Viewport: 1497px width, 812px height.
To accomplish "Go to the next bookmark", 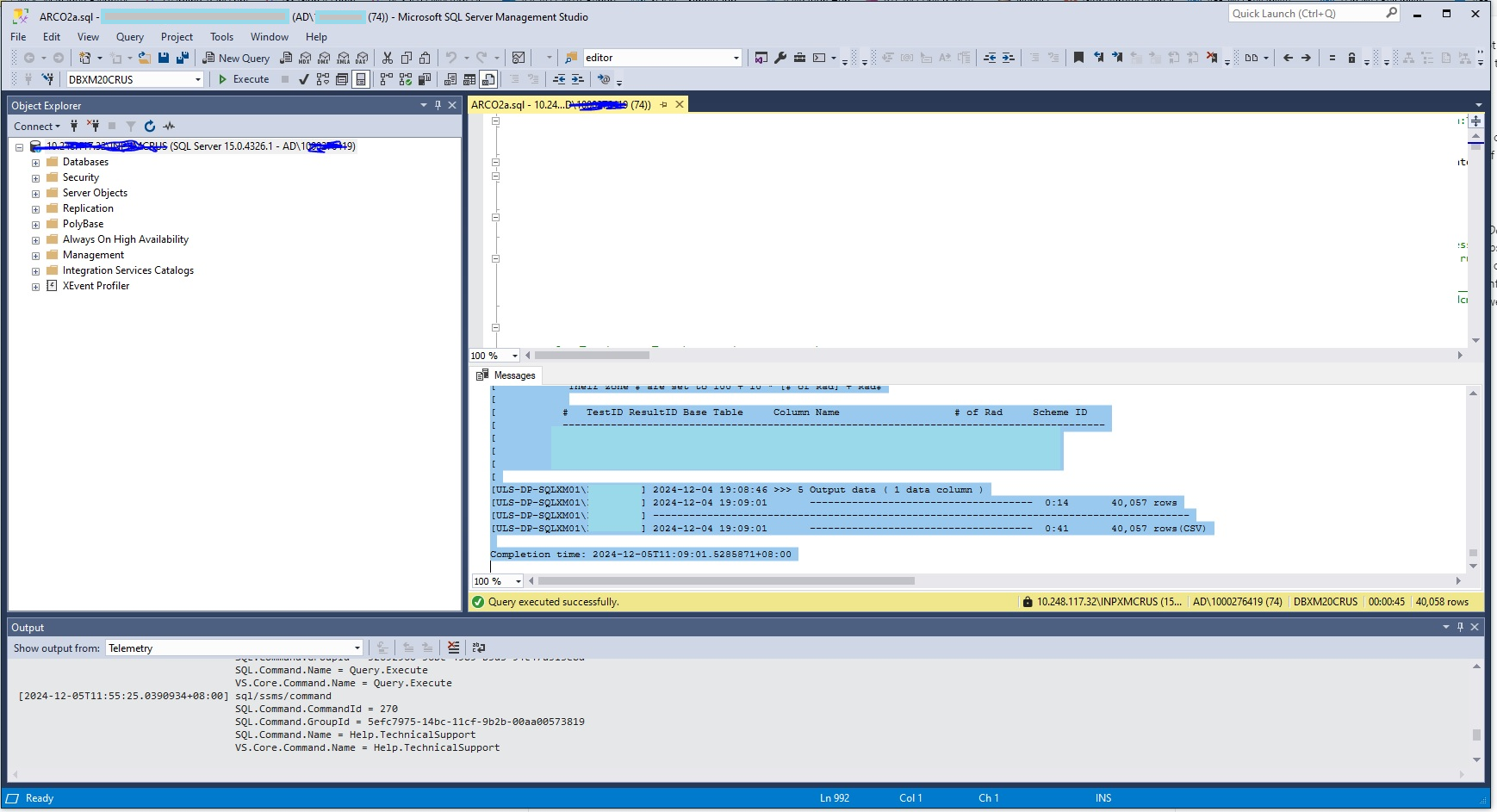I will (x=1117, y=58).
